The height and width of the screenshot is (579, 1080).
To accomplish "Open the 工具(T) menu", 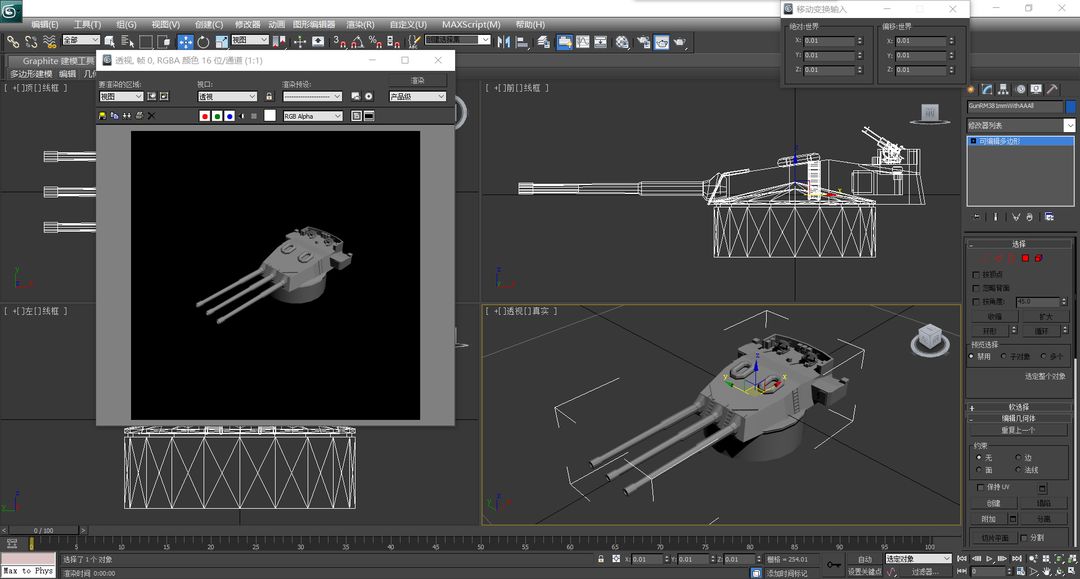I will 87,24.
